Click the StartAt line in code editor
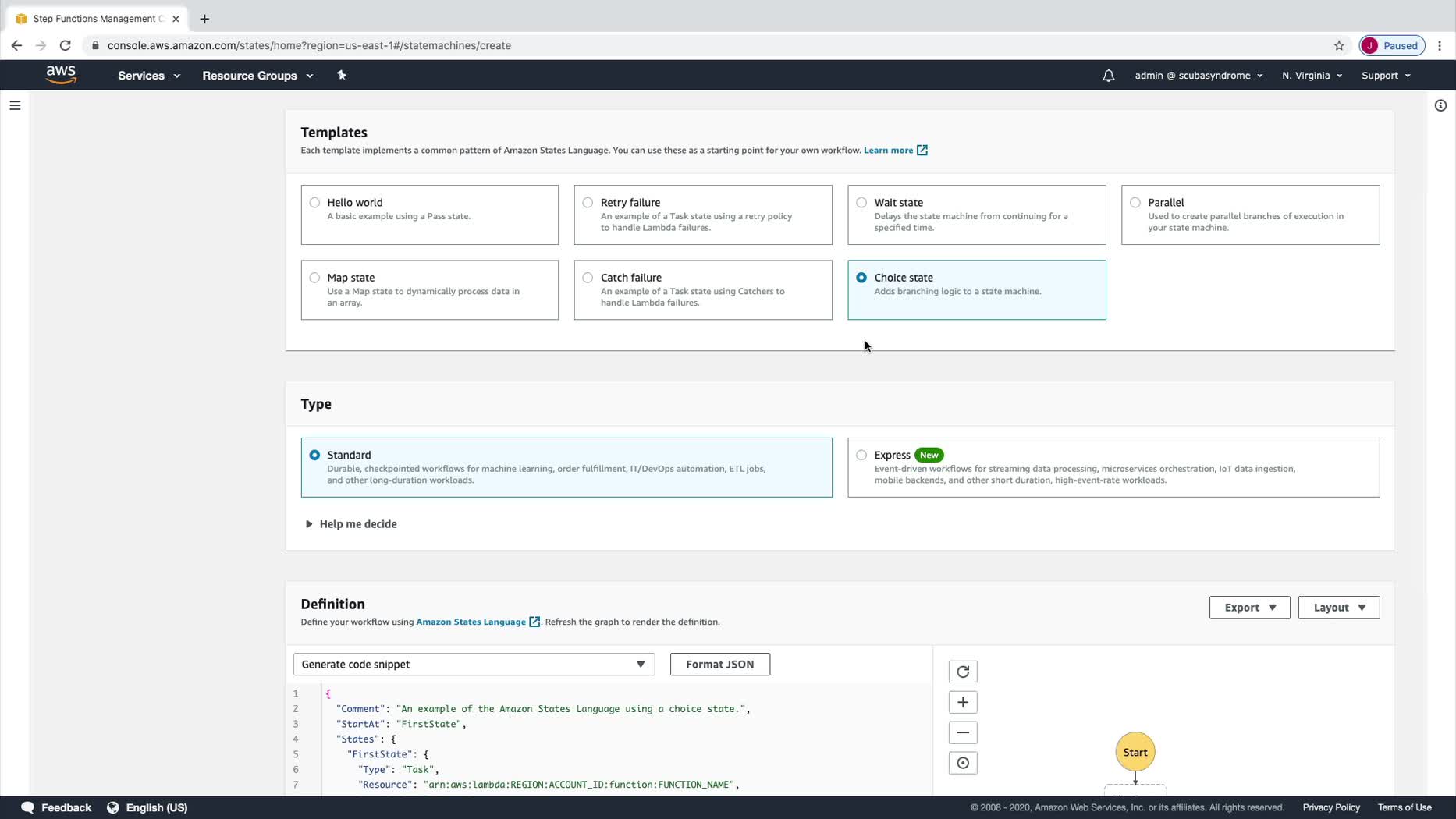 click(401, 724)
